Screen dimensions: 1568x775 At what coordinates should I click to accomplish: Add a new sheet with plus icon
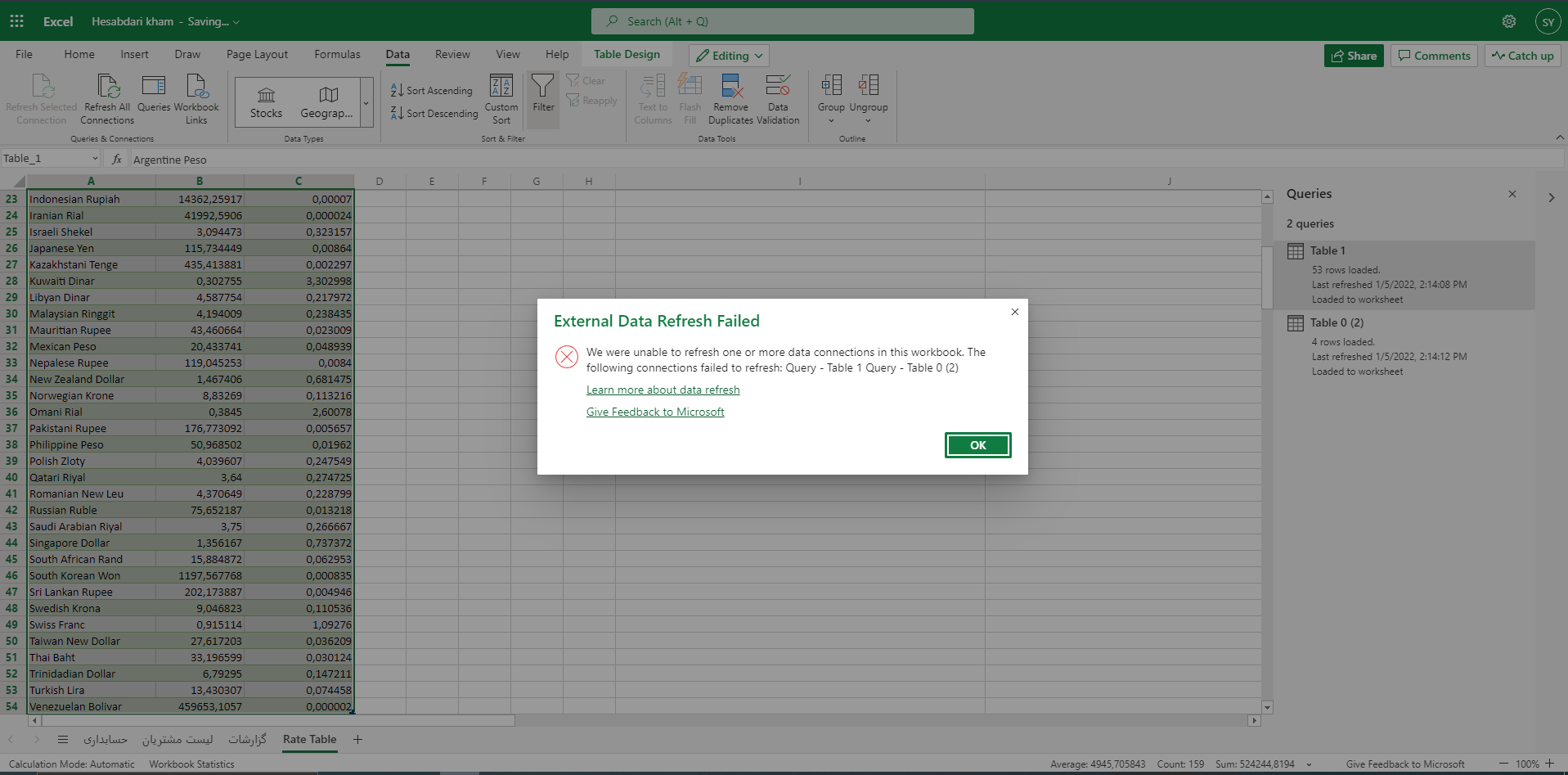pyautogui.click(x=357, y=739)
